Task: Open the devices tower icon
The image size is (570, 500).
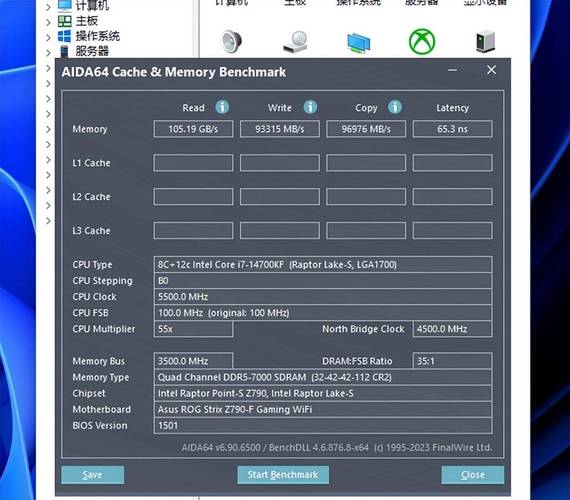Action: 486,41
